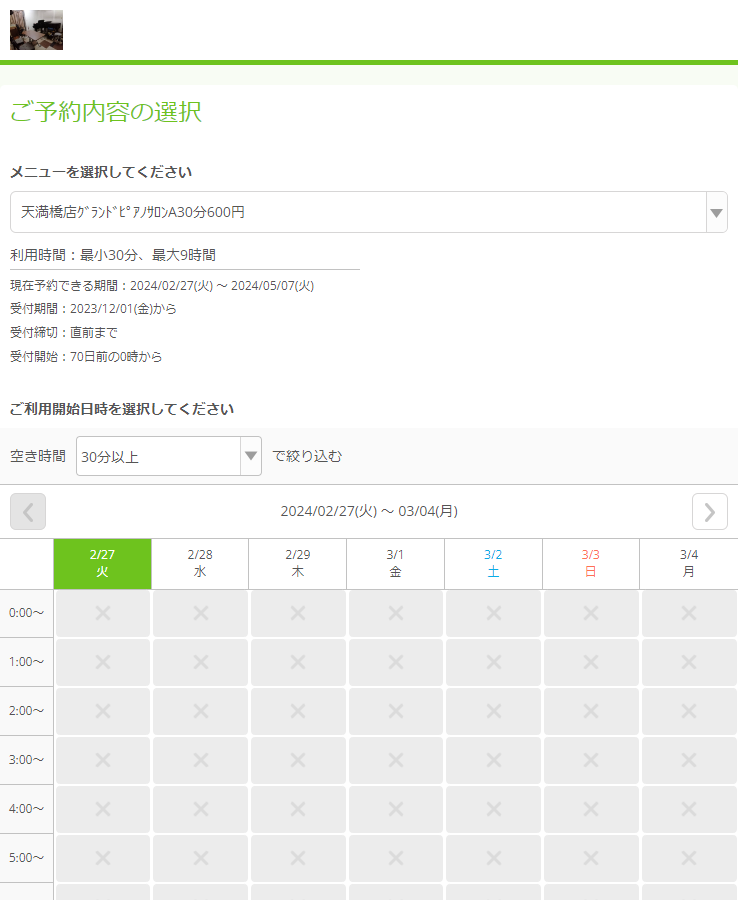Click the 5:00 slot for 3/3
The height and width of the screenshot is (900, 738).
[x=591, y=858]
